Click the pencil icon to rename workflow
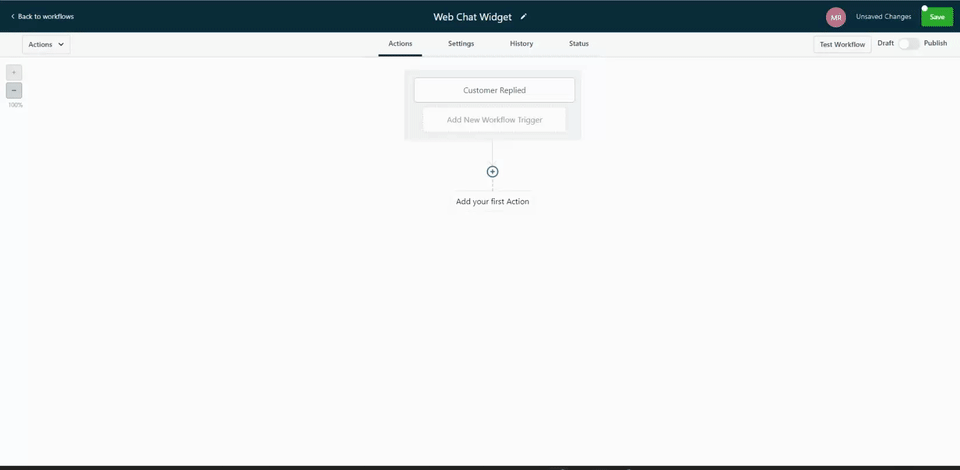The height and width of the screenshot is (470, 960). pyautogui.click(x=523, y=17)
